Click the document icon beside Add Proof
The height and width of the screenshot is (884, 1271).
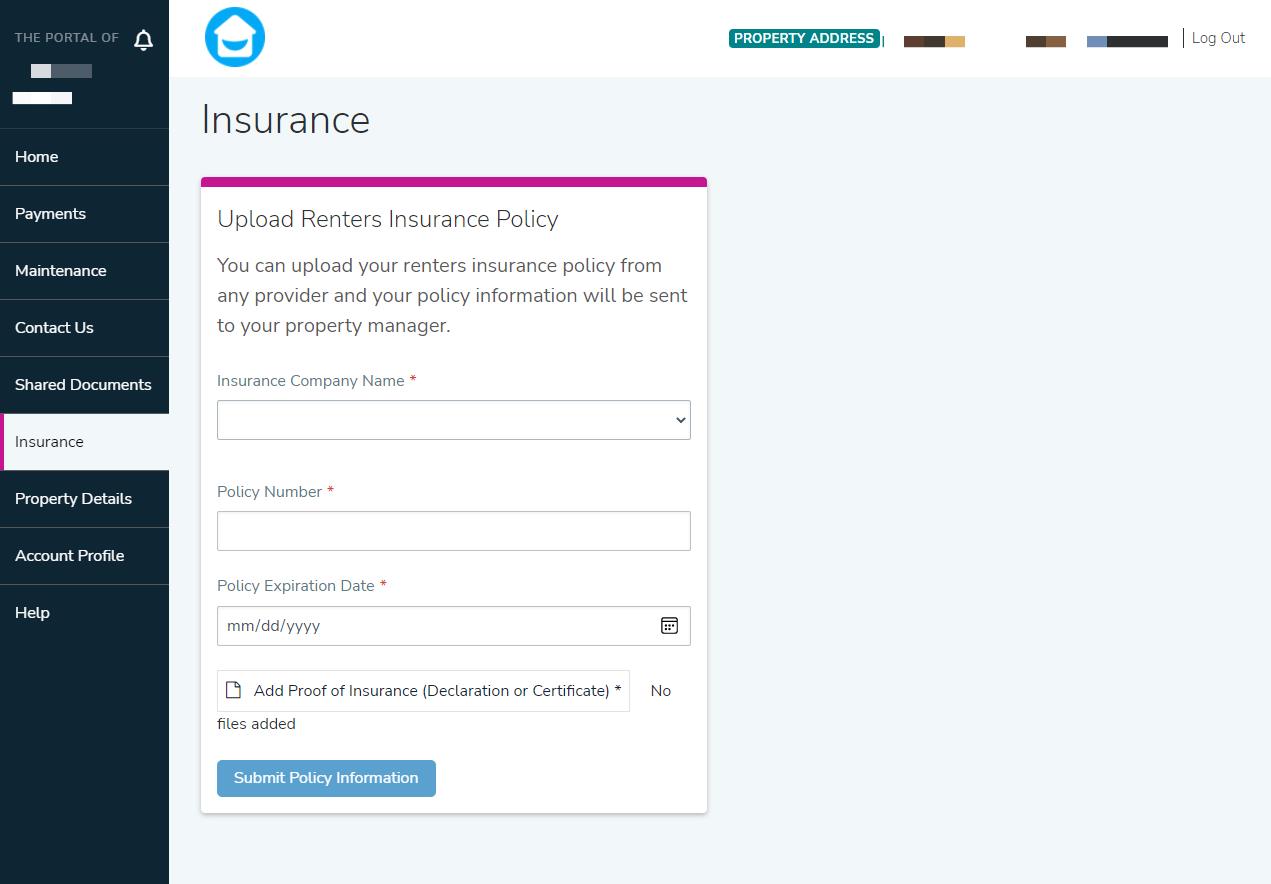tap(233, 690)
